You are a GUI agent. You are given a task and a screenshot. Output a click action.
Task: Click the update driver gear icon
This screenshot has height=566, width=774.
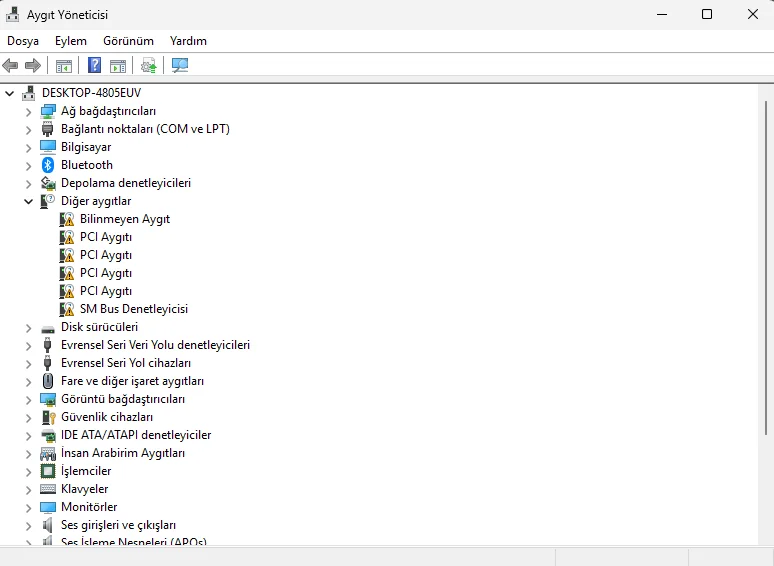(149, 65)
